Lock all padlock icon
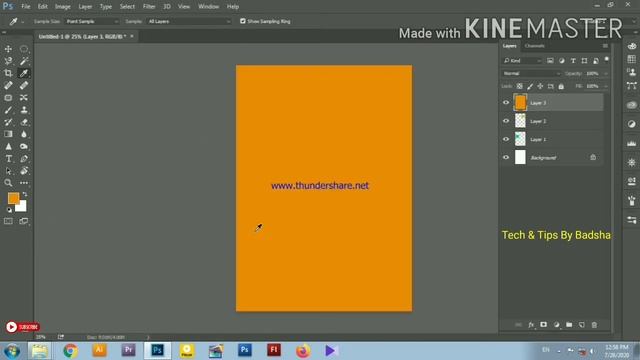Viewport: 640px width, 360px height. [561, 87]
